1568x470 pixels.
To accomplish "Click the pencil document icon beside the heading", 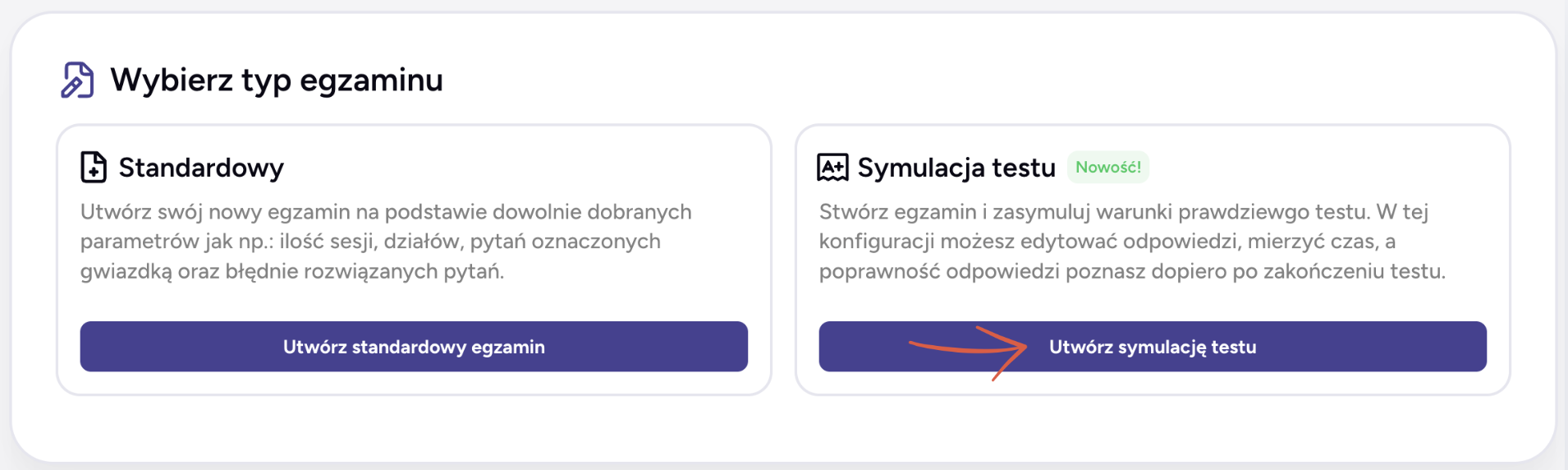I will (78, 80).
